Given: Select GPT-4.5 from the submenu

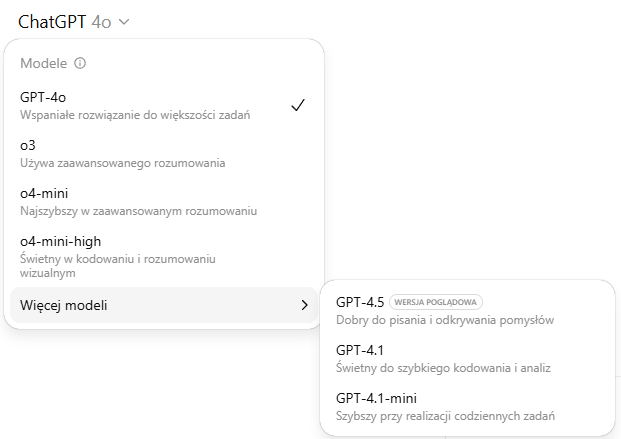Looking at the screenshot, I should [x=467, y=310].
